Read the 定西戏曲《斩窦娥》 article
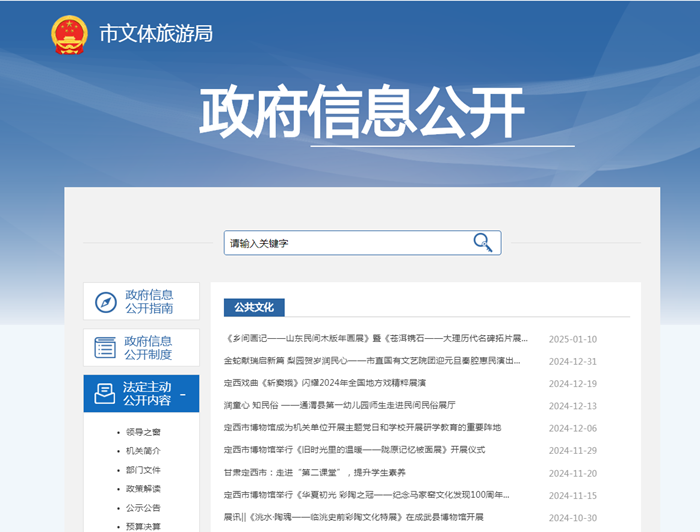 point(324,383)
